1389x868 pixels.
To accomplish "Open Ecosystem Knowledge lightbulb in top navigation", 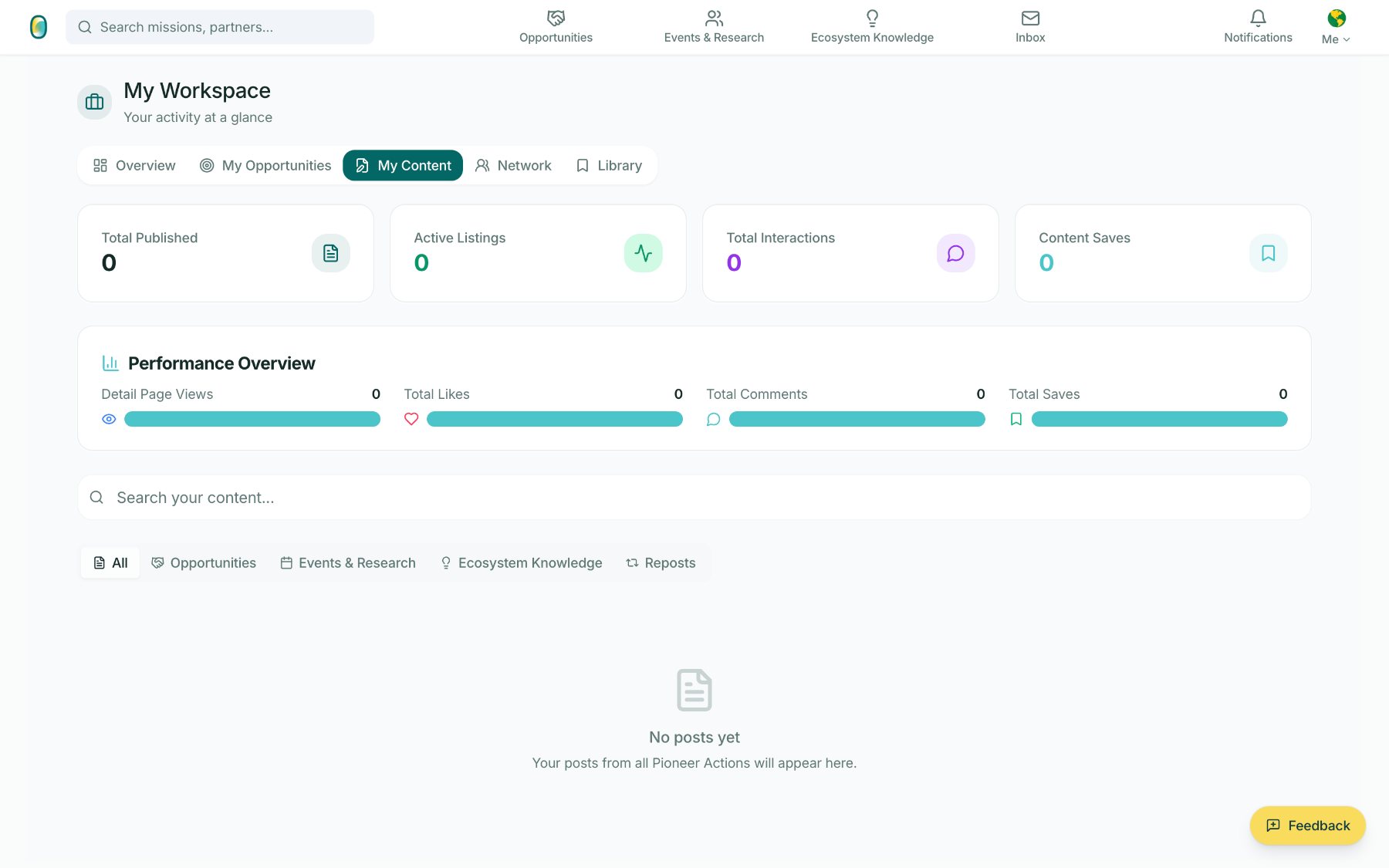I will coord(872,27).
